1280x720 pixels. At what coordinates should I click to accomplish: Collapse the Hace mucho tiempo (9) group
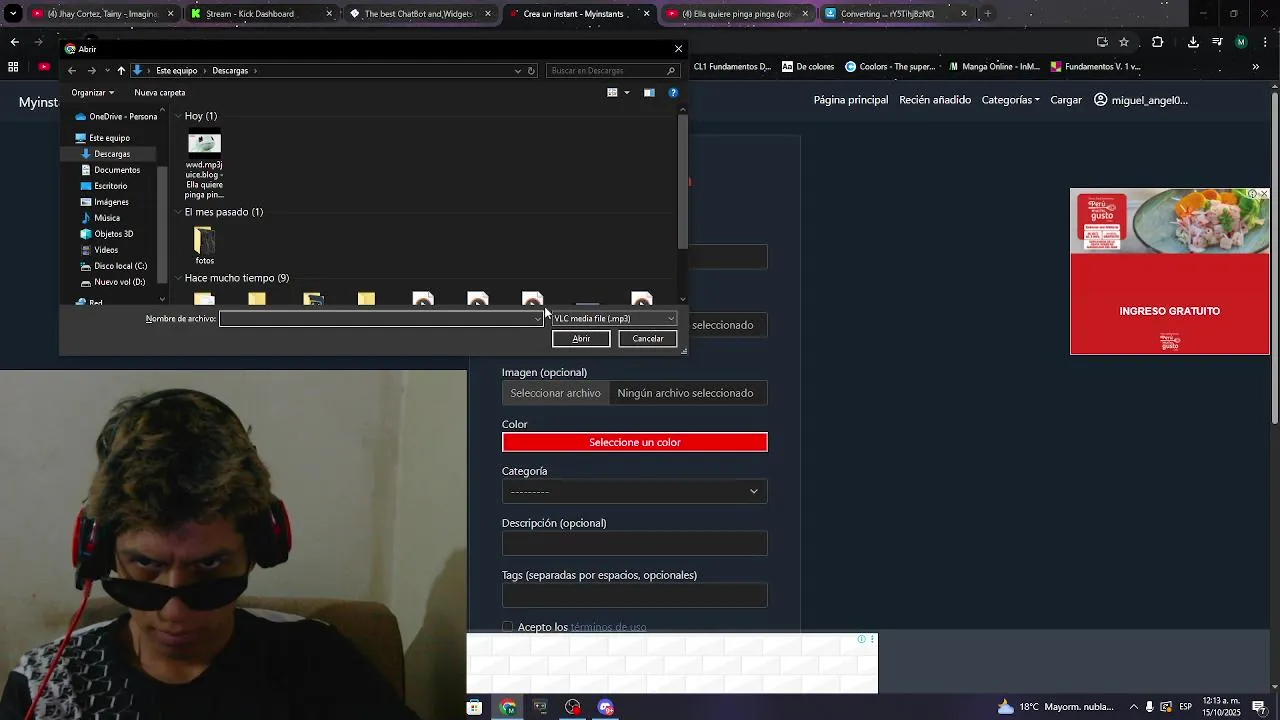[x=178, y=278]
